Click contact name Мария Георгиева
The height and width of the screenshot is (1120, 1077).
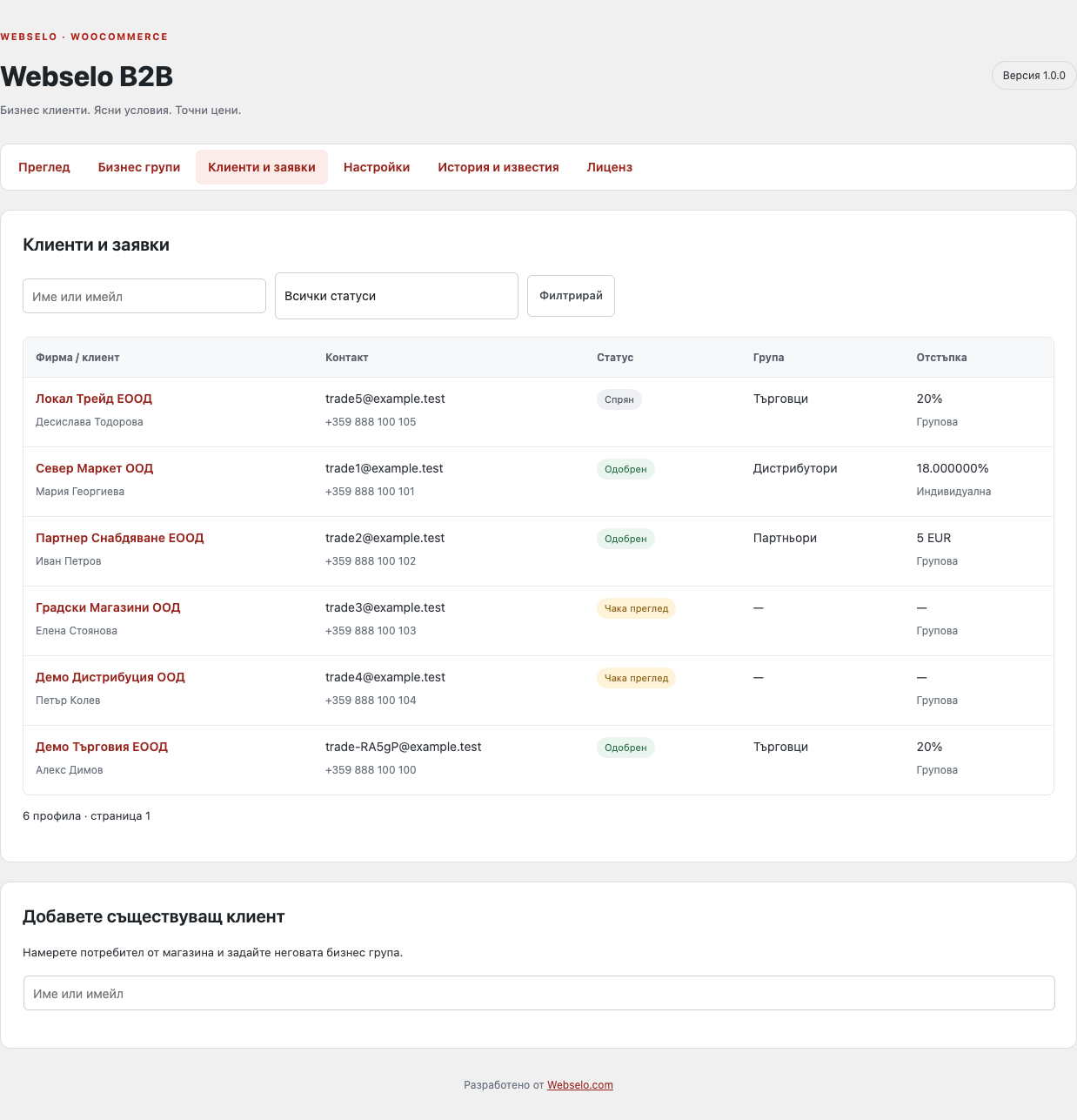pyautogui.click(x=80, y=492)
